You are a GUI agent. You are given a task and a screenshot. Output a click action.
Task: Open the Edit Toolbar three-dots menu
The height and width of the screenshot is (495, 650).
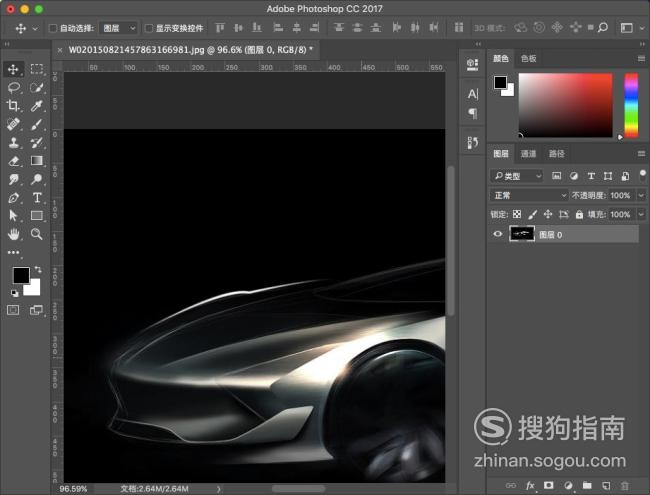[x=13, y=252]
